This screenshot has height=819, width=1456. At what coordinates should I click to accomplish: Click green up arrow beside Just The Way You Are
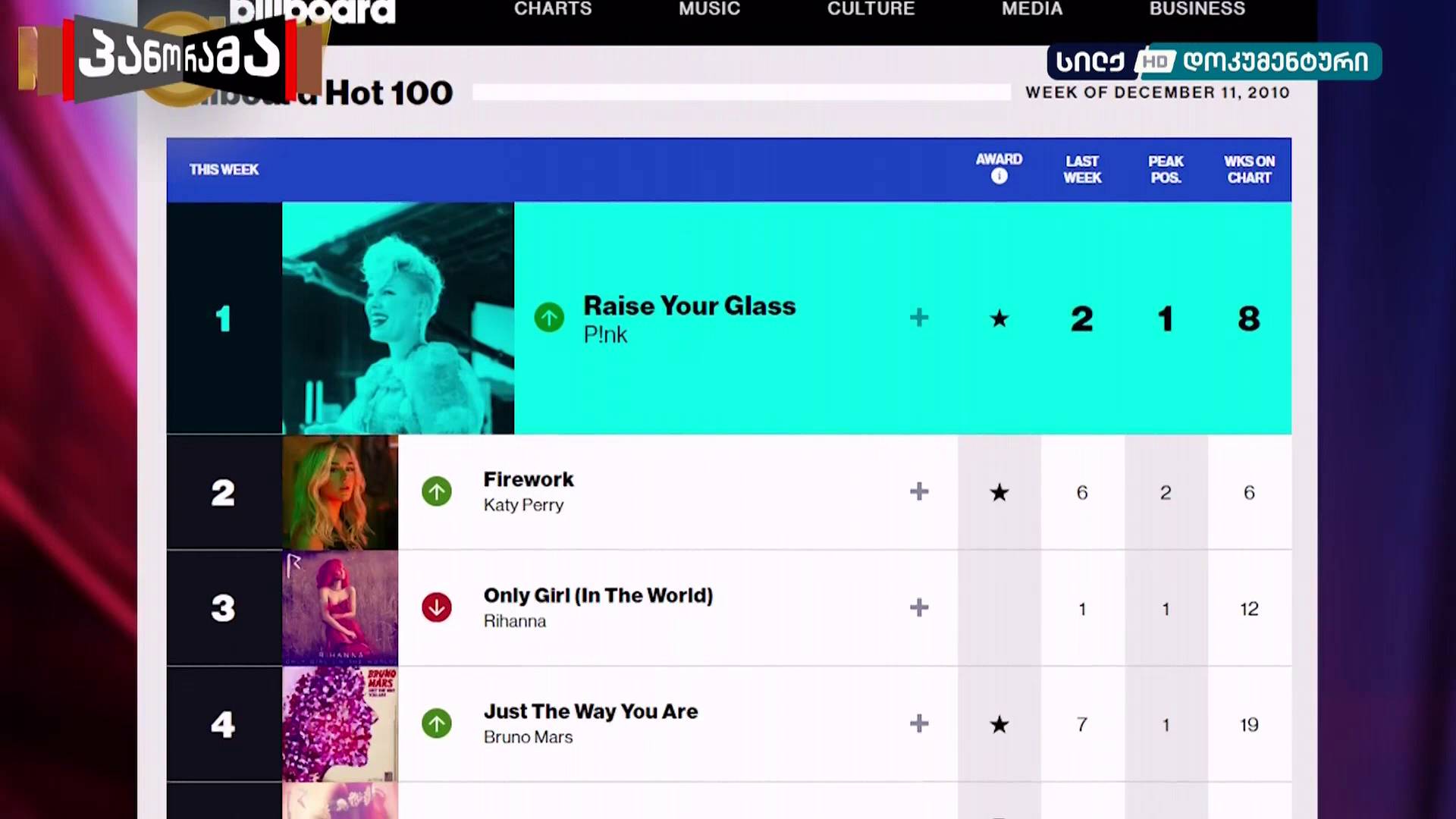(437, 723)
